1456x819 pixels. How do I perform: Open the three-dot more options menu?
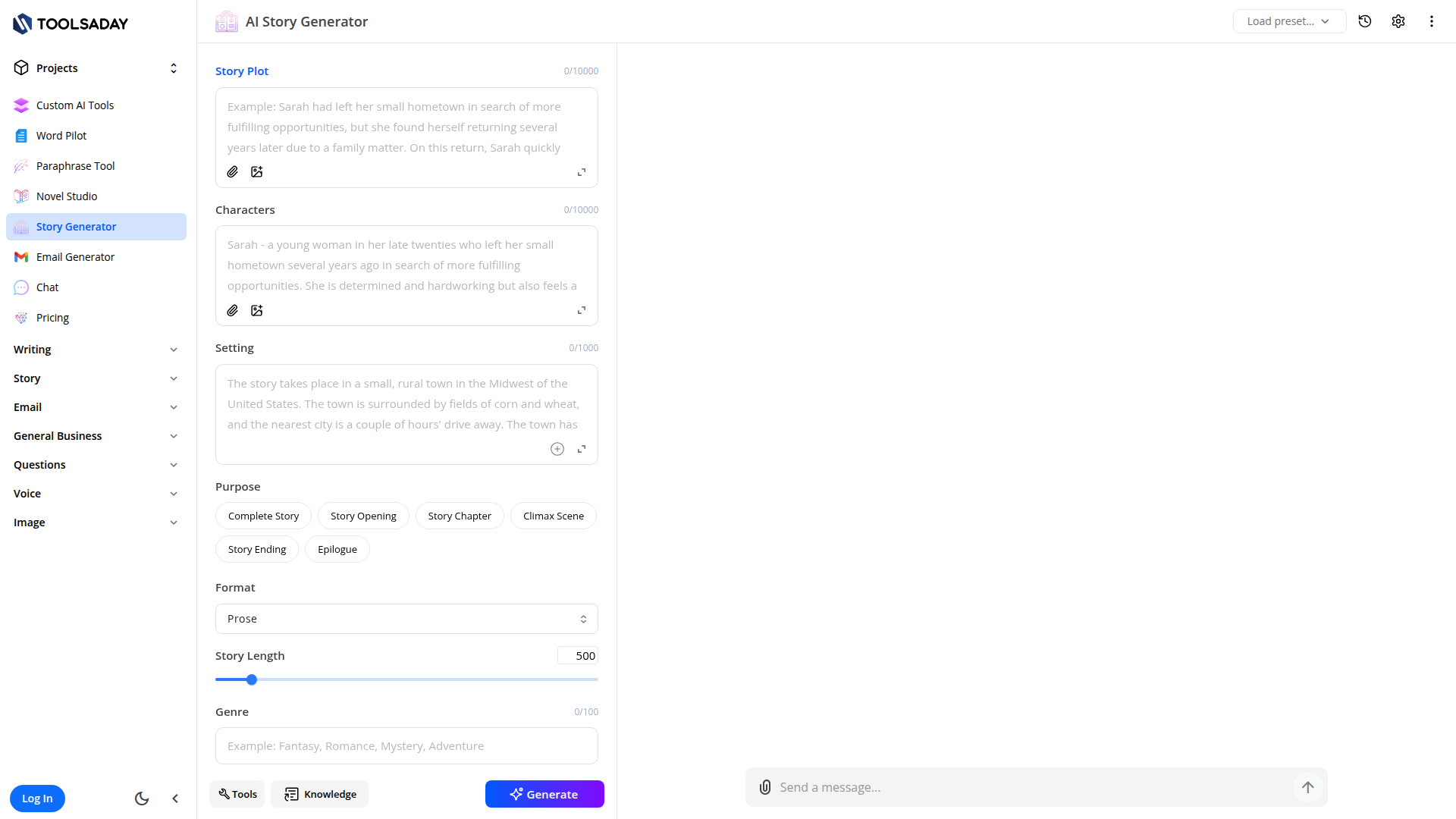click(x=1432, y=21)
